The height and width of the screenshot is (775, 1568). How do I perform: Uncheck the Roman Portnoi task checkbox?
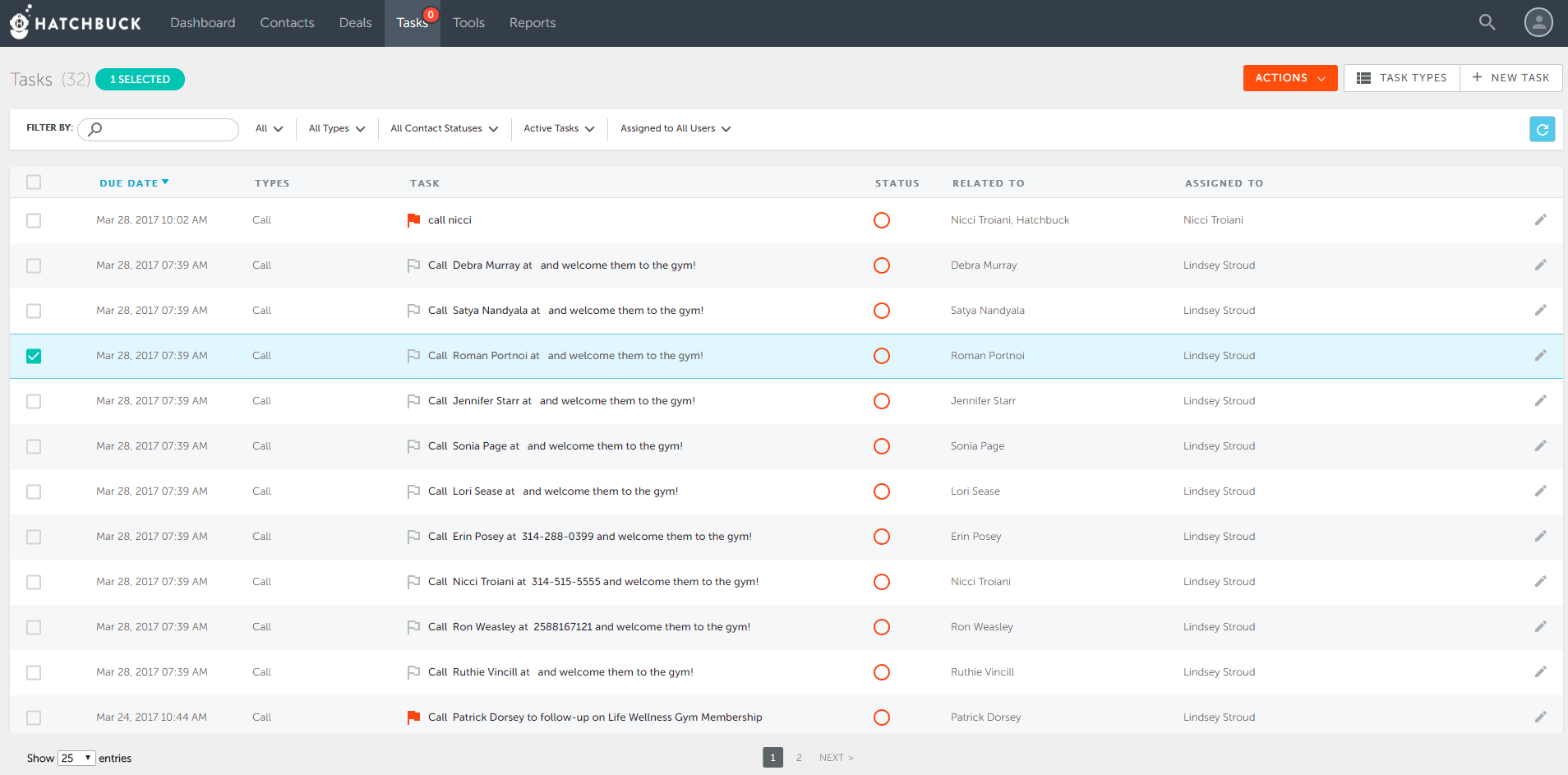pos(34,356)
